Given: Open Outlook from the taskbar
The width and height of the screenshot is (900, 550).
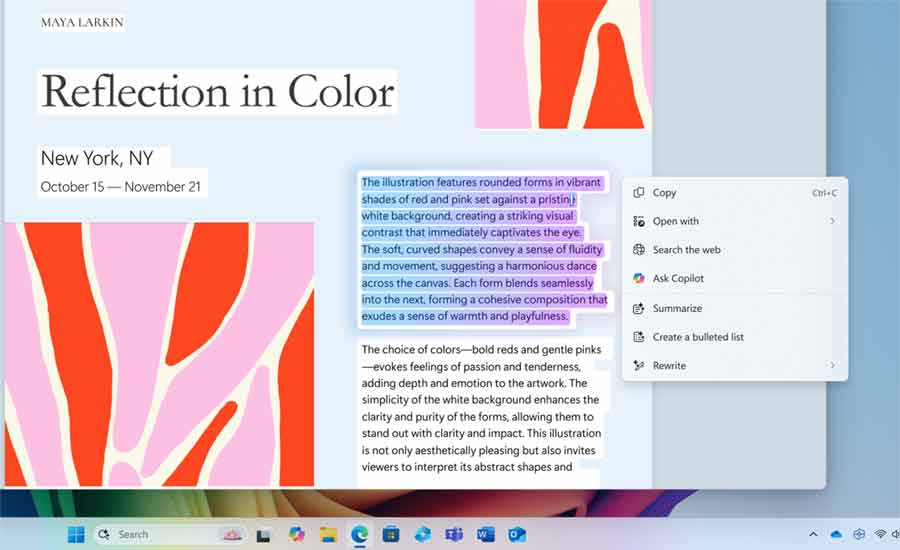Looking at the screenshot, I should click(x=517, y=534).
